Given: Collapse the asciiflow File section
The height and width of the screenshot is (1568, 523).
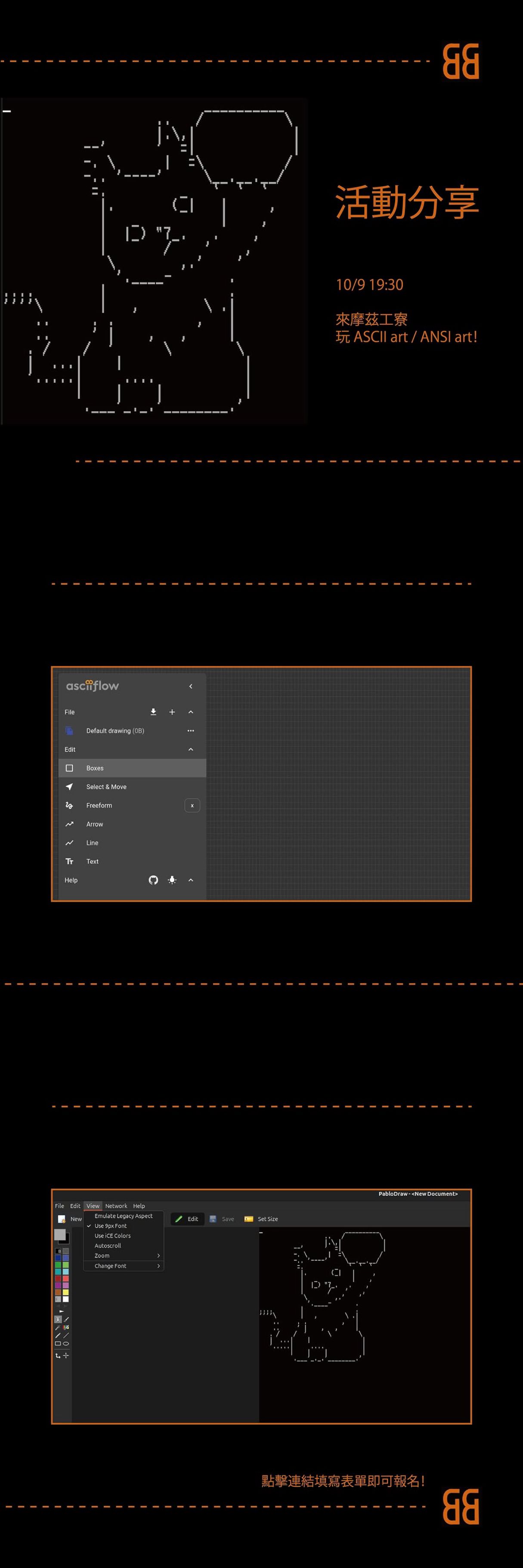Looking at the screenshot, I should [x=191, y=712].
